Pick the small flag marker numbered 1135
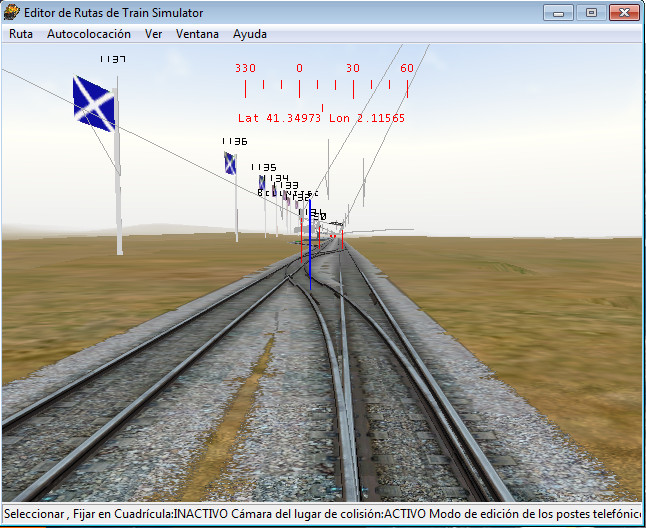 coord(262,183)
